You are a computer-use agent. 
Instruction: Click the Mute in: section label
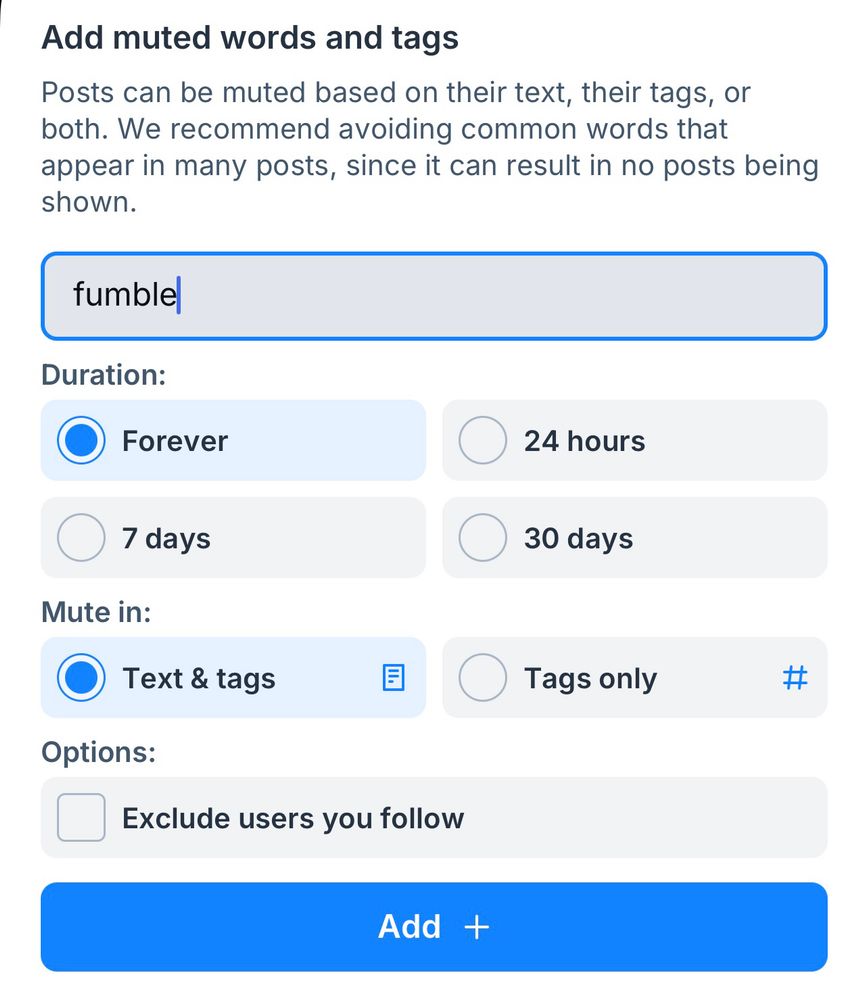click(96, 612)
